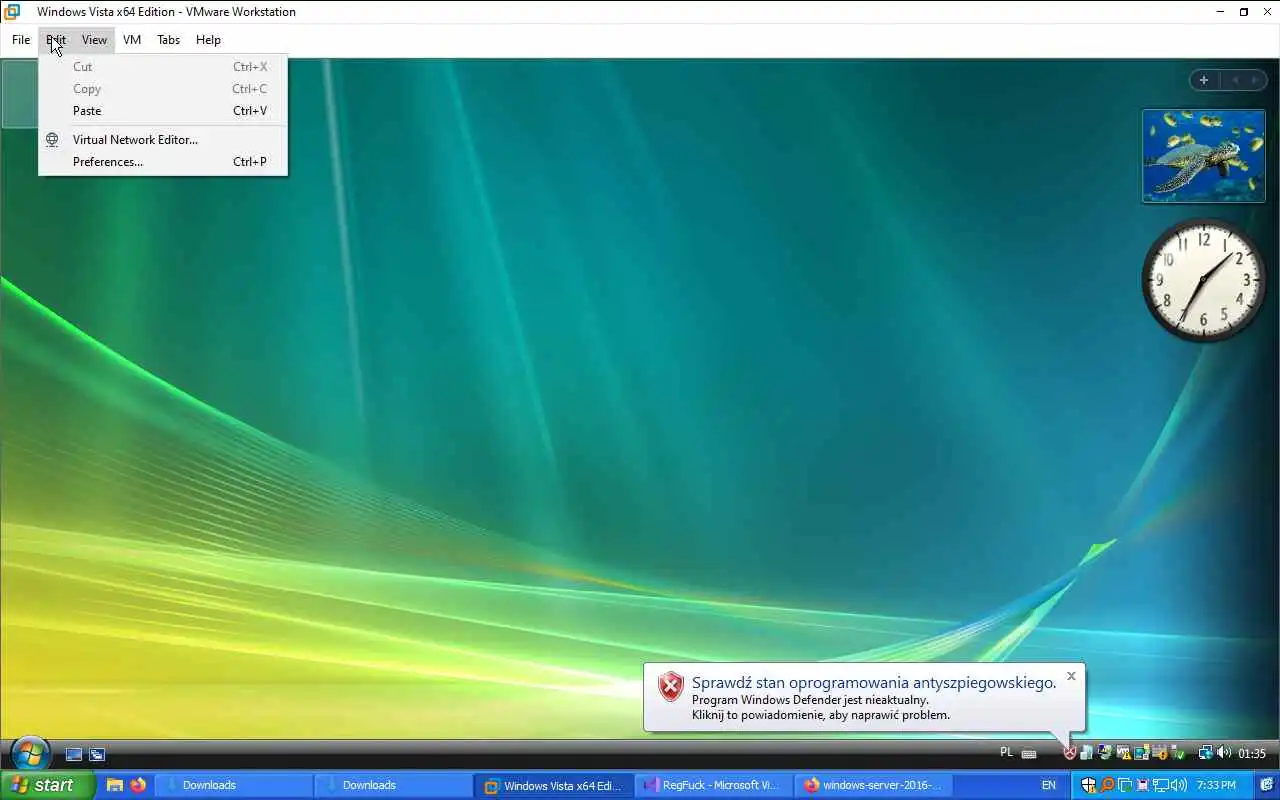Click the Edit menu title
Viewport: 1280px width, 800px height.
pyautogui.click(x=56, y=40)
